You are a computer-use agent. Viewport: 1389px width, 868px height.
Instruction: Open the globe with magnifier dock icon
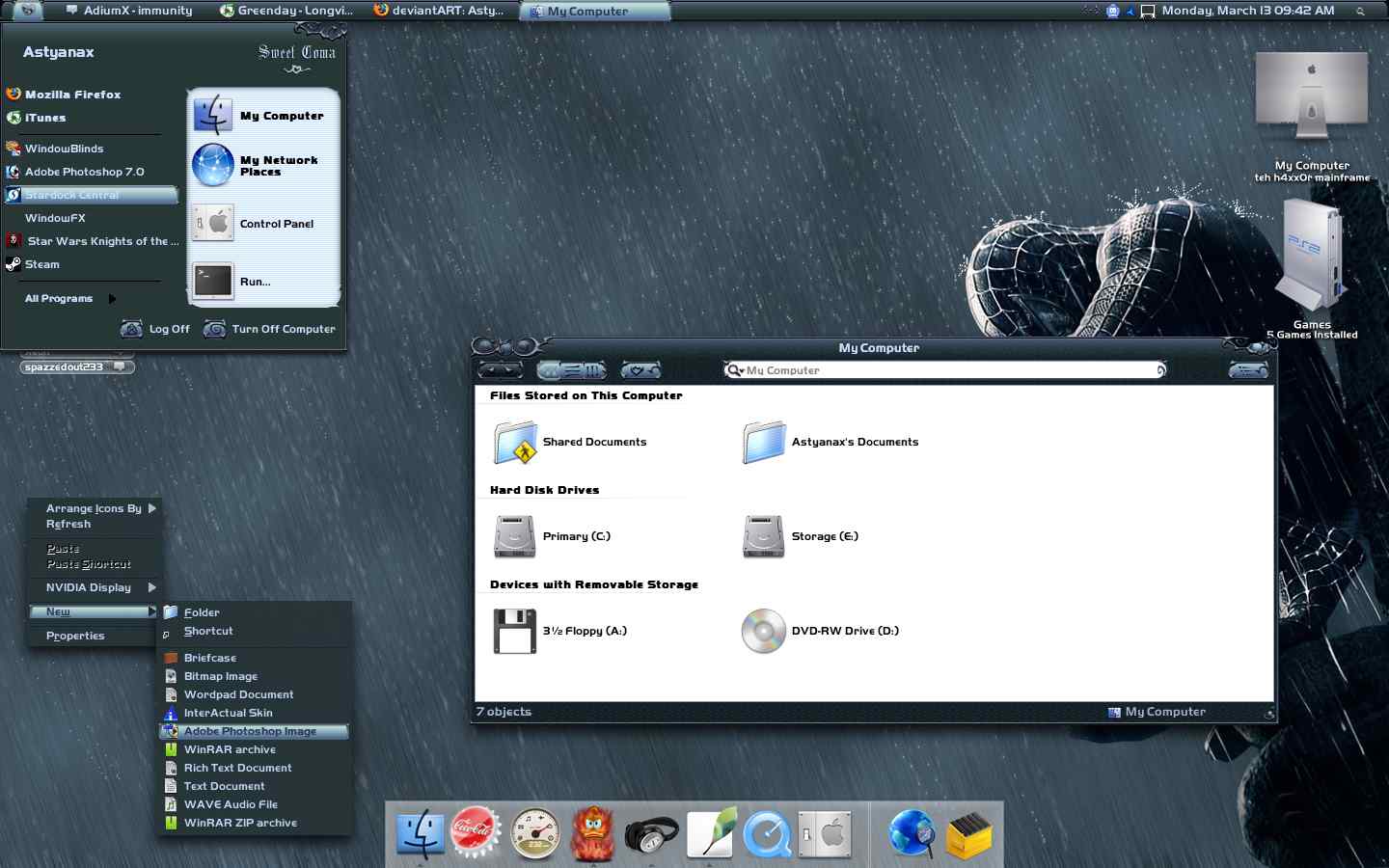point(912,833)
